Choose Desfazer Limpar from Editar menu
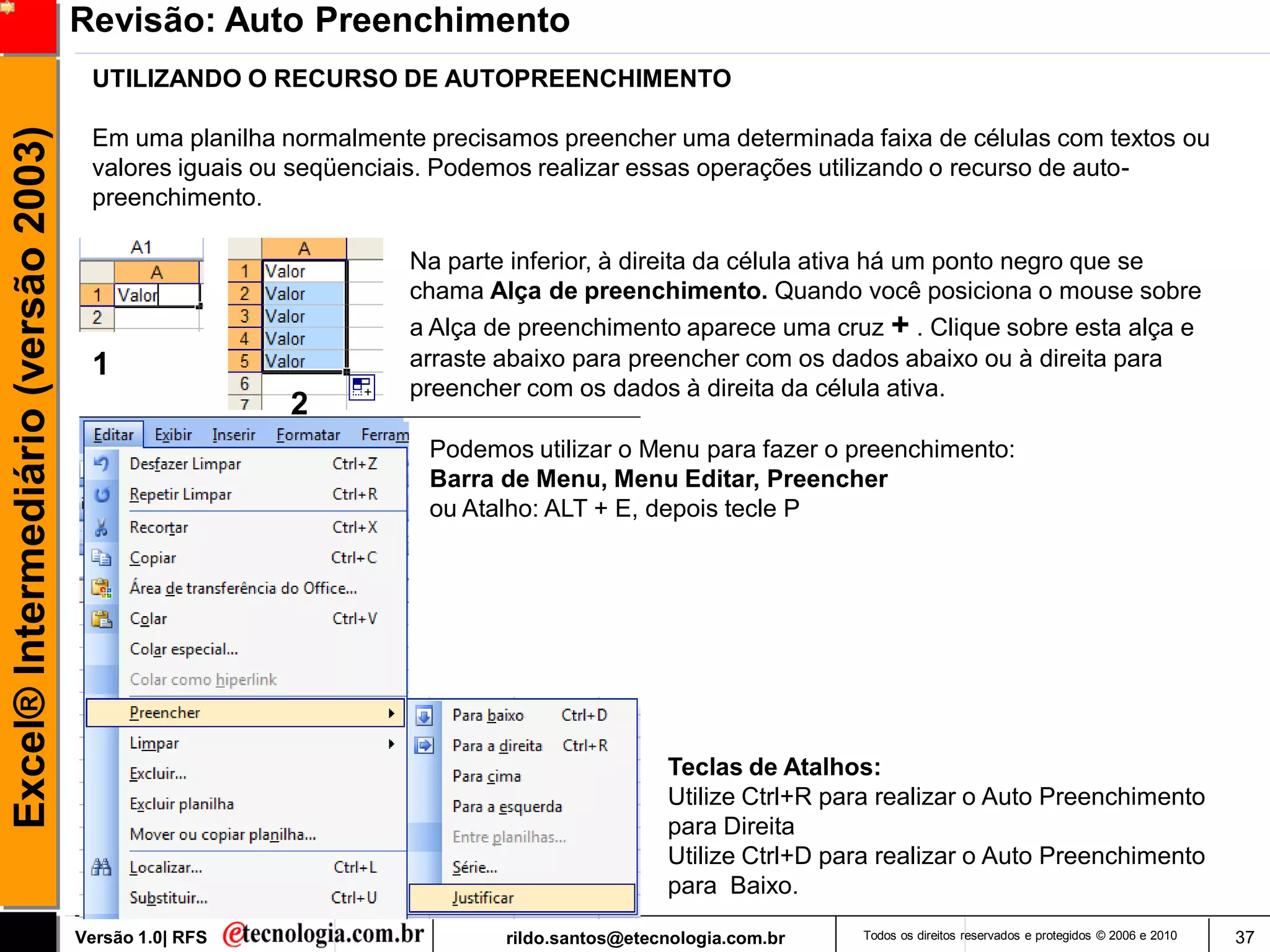This screenshot has width=1270, height=952. click(x=246, y=464)
